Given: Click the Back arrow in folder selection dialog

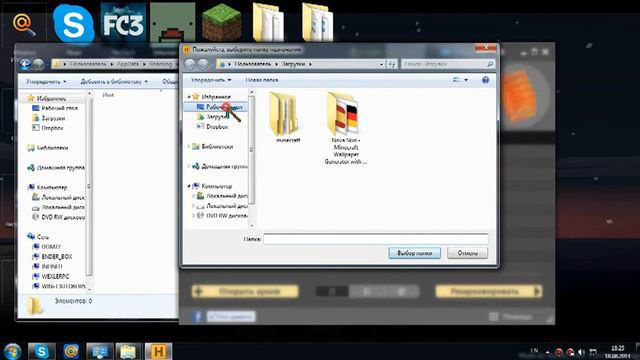Looking at the screenshot, I should pos(190,64).
